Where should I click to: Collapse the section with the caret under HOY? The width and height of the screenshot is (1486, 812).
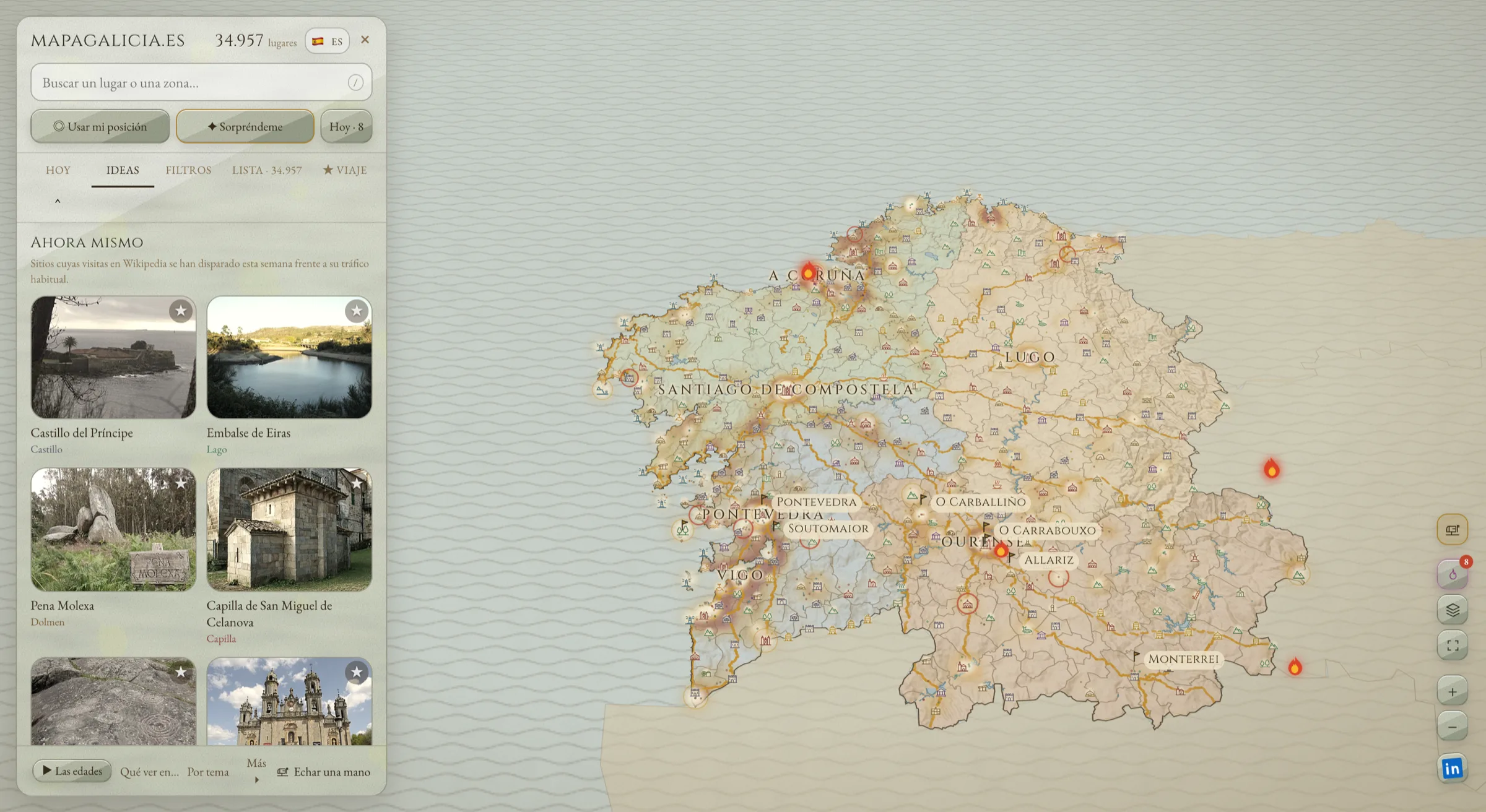click(58, 201)
